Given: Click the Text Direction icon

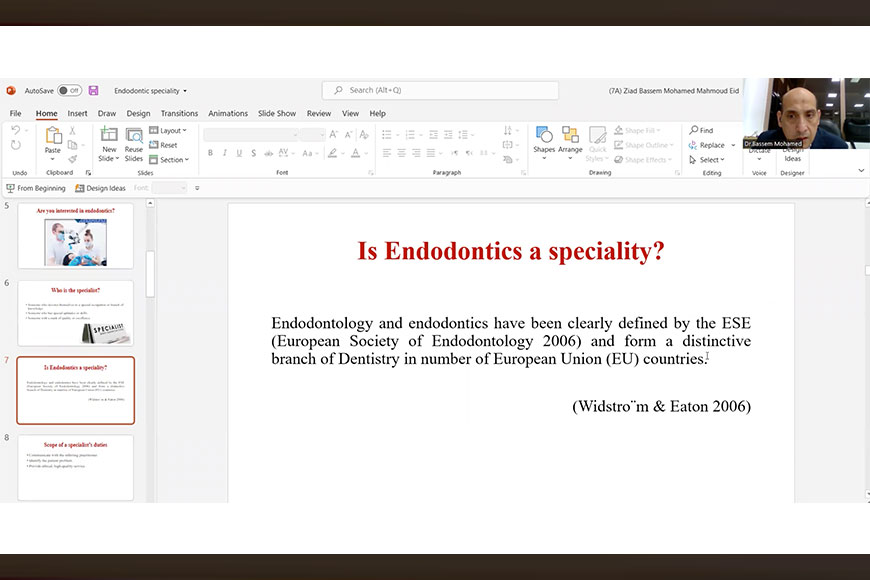Looking at the screenshot, I should [x=508, y=130].
